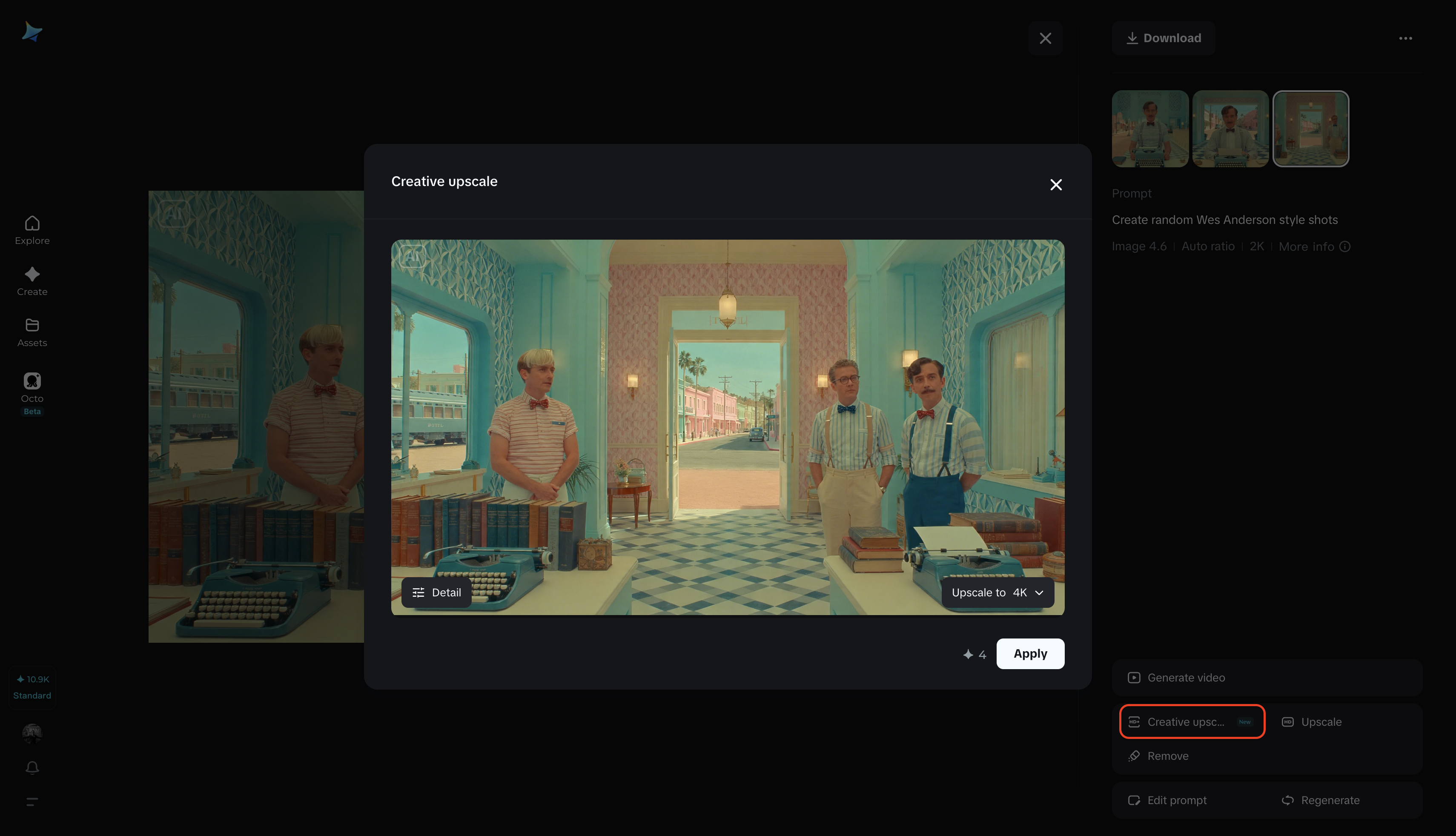This screenshot has height=836, width=1456.
Task: Click the app logo in the sidebar
Action: pyautogui.click(x=32, y=31)
